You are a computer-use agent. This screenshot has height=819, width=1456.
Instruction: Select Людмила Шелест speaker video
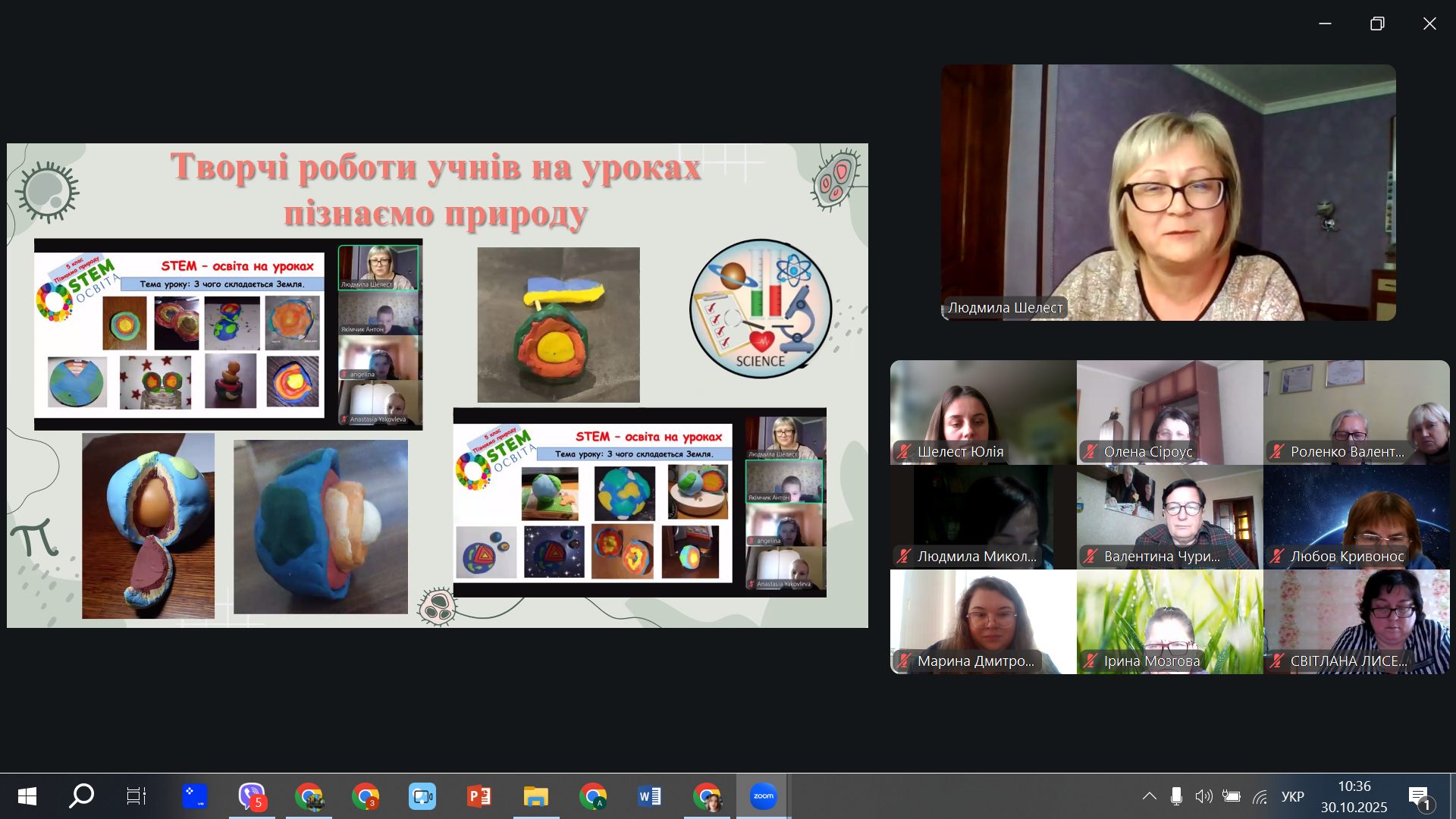pyautogui.click(x=1168, y=192)
